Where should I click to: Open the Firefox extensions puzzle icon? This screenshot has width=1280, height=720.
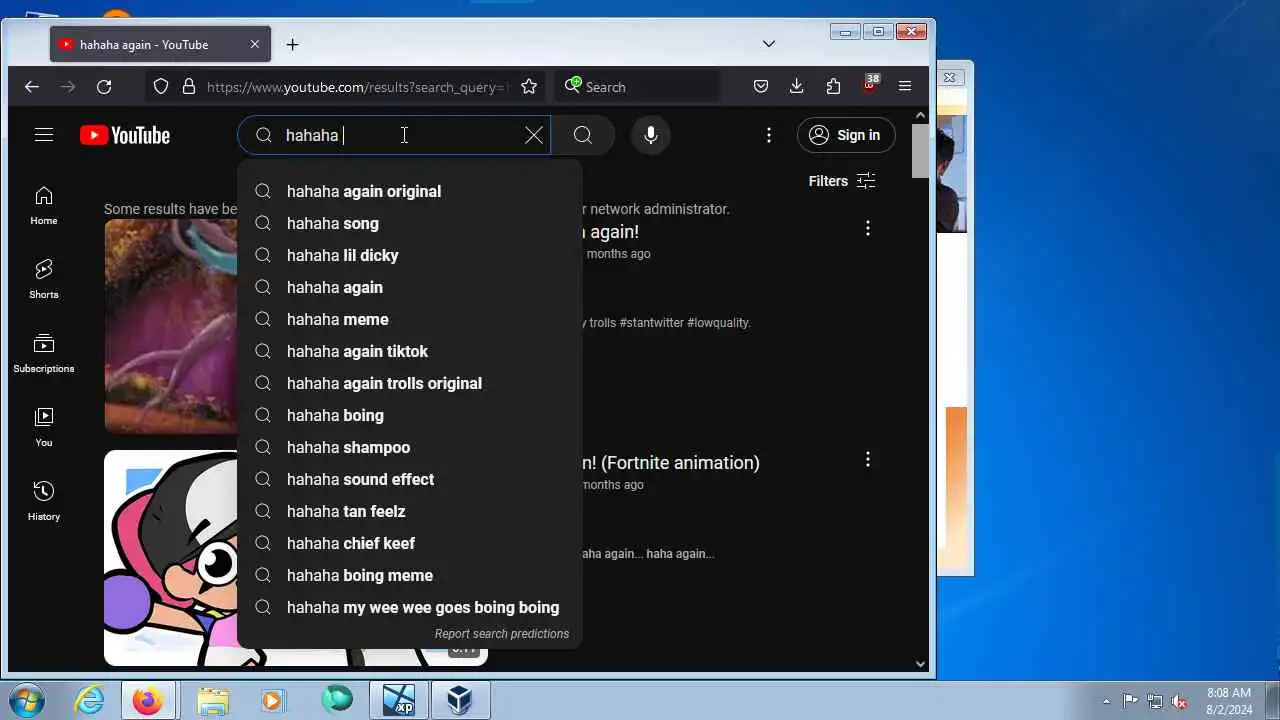click(x=833, y=87)
